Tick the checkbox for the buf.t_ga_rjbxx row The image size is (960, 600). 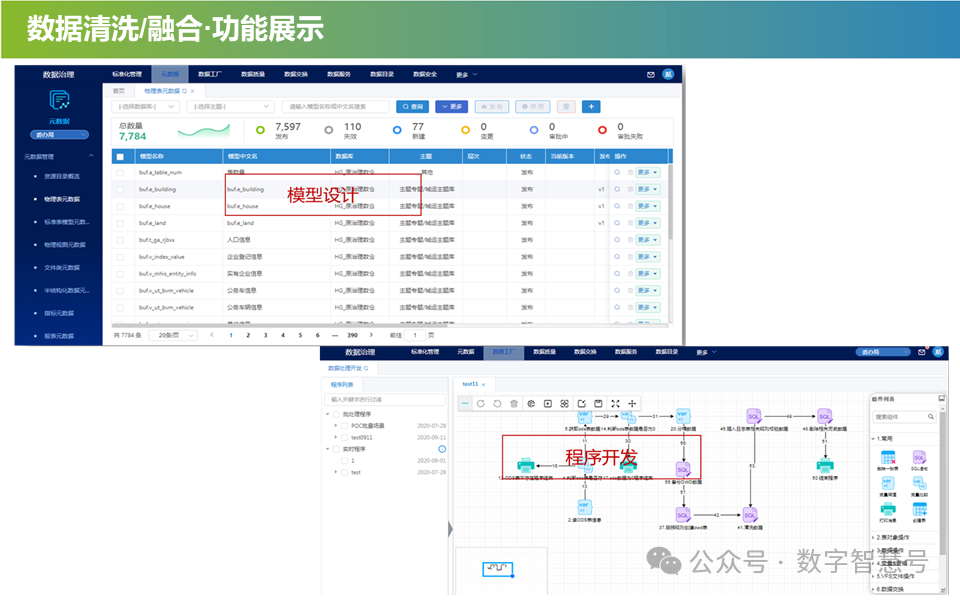click(120, 240)
